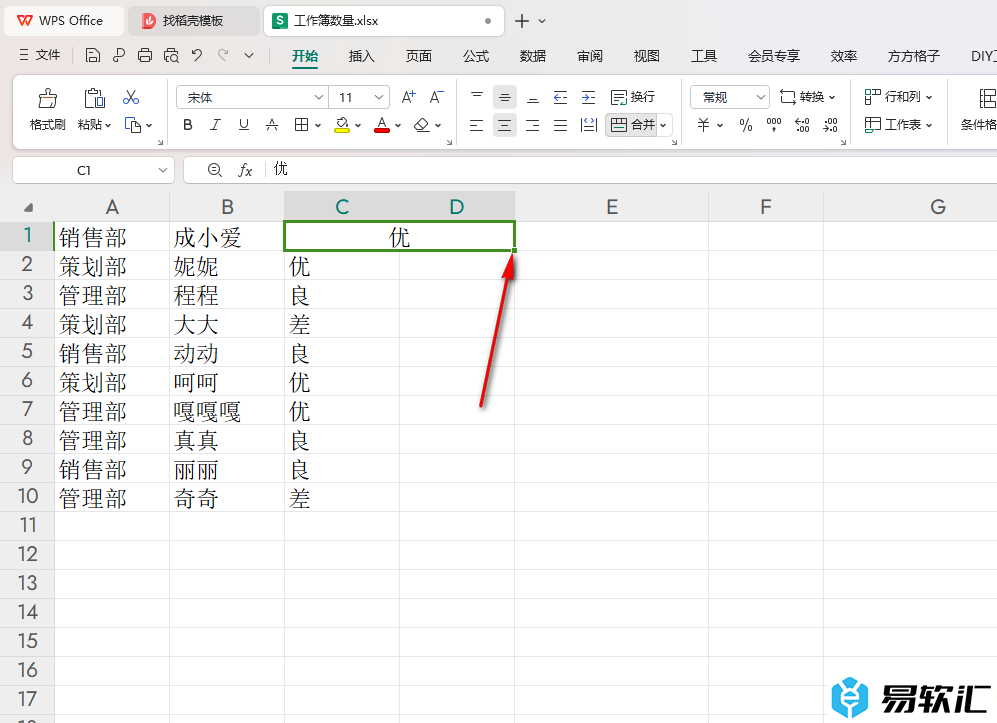Click the Eraser clear icon
This screenshot has width=997, height=723.
pyautogui.click(x=421, y=125)
